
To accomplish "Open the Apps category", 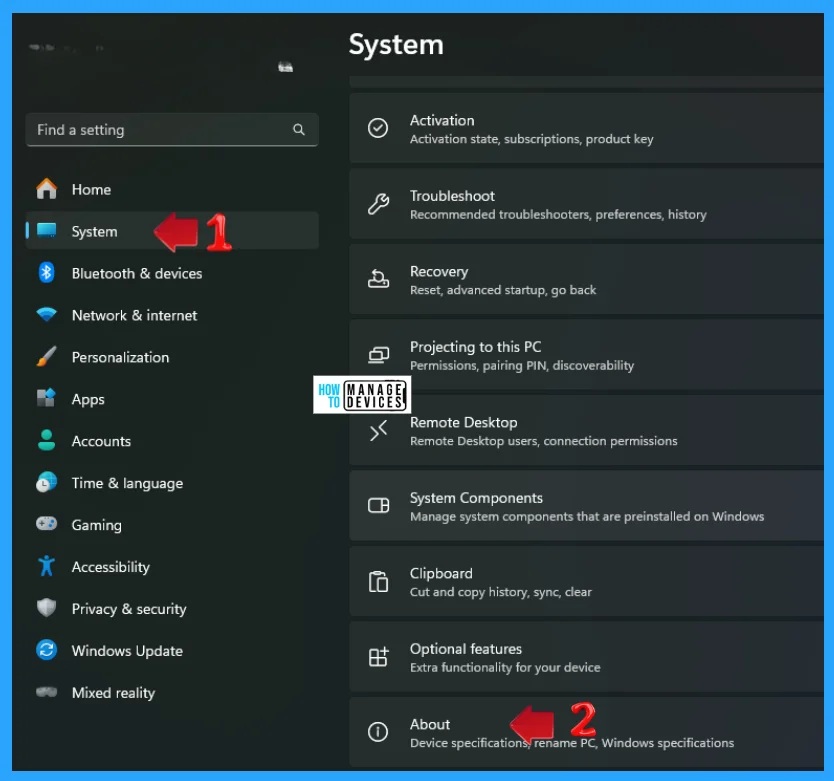I will click(x=172, y=399).
